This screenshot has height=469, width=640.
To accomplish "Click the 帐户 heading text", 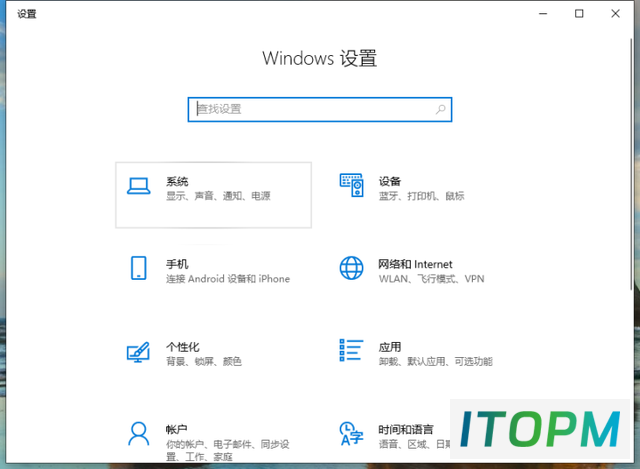I will [x=176, y=429].
